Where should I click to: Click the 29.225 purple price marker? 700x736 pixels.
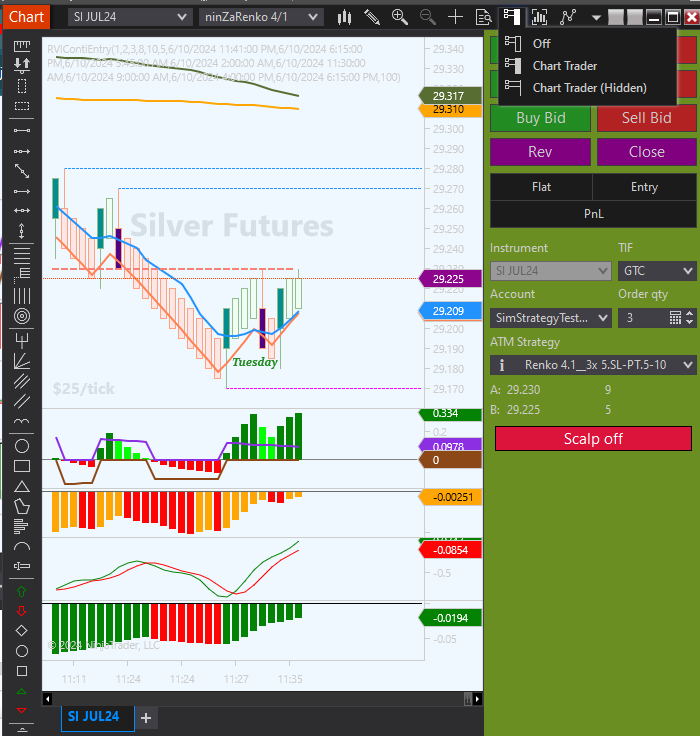point(450,279)
